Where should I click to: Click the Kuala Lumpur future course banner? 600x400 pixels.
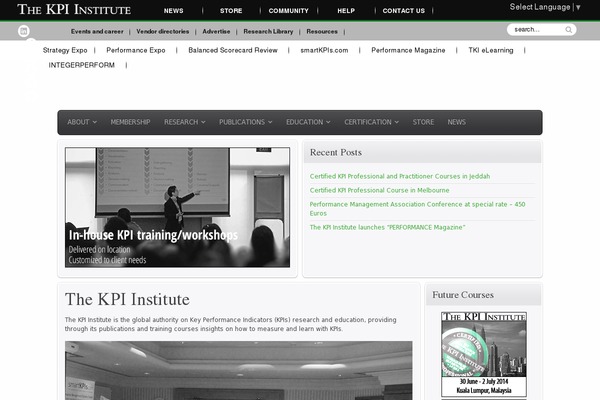click(484, 354)
